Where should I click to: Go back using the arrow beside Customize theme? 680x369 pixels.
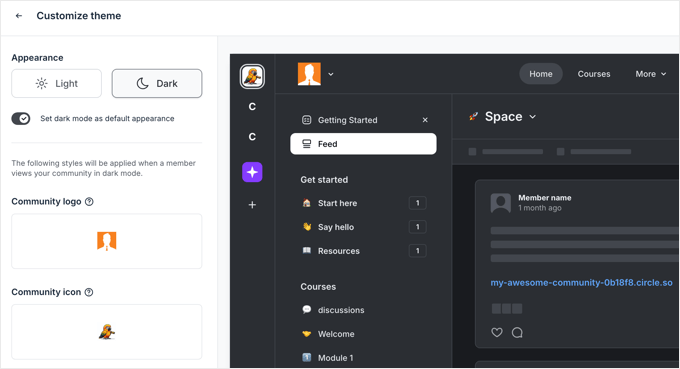click(x=19, y=16)
